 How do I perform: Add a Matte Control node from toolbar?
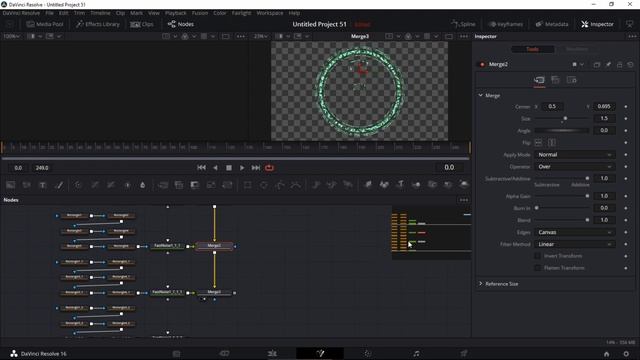click(195, 185)
